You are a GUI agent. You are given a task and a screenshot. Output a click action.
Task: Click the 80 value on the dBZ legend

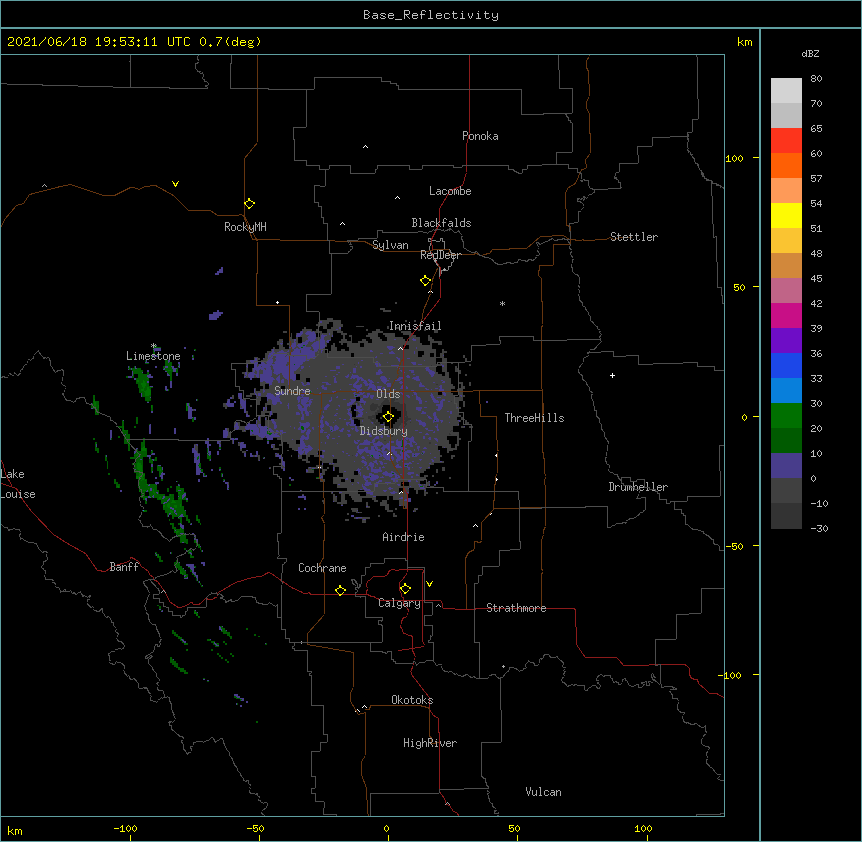(x=816, y=79)
